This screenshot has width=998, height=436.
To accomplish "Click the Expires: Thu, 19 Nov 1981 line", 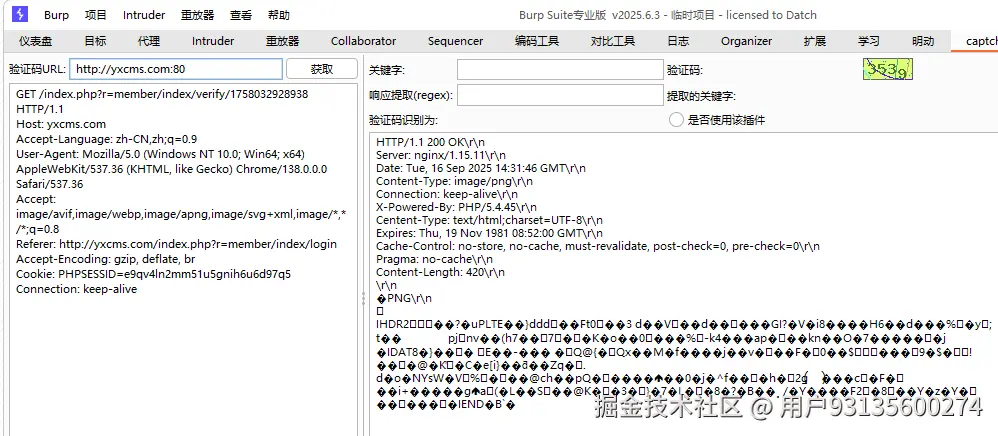I will point(489,233).
